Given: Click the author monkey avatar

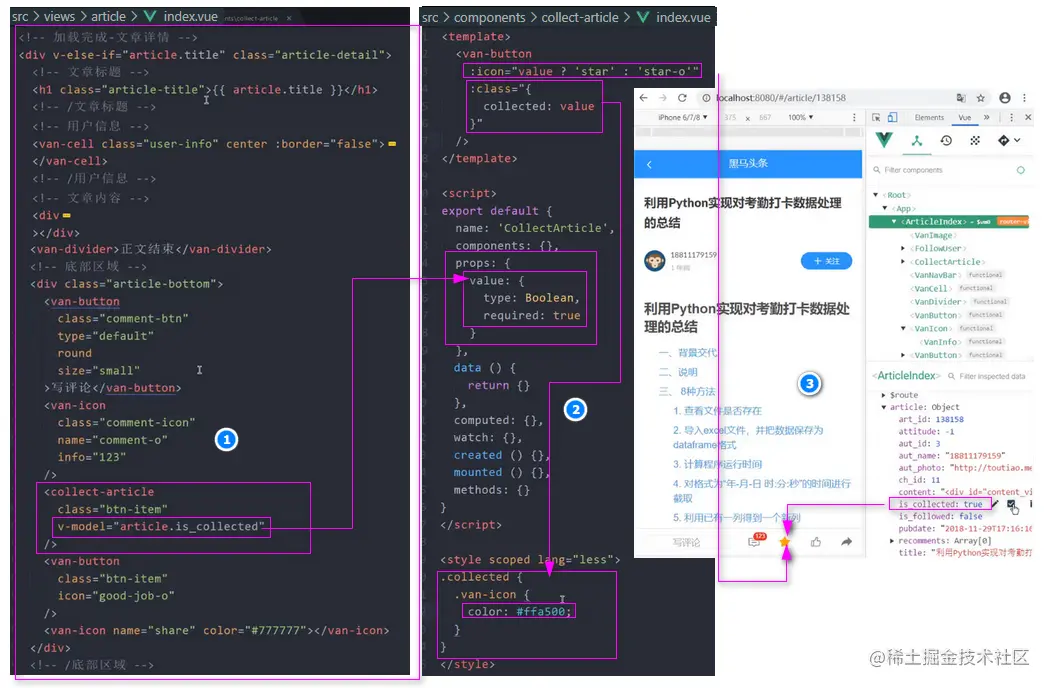Looking at the screenshot, I should [x=654, y=261].
